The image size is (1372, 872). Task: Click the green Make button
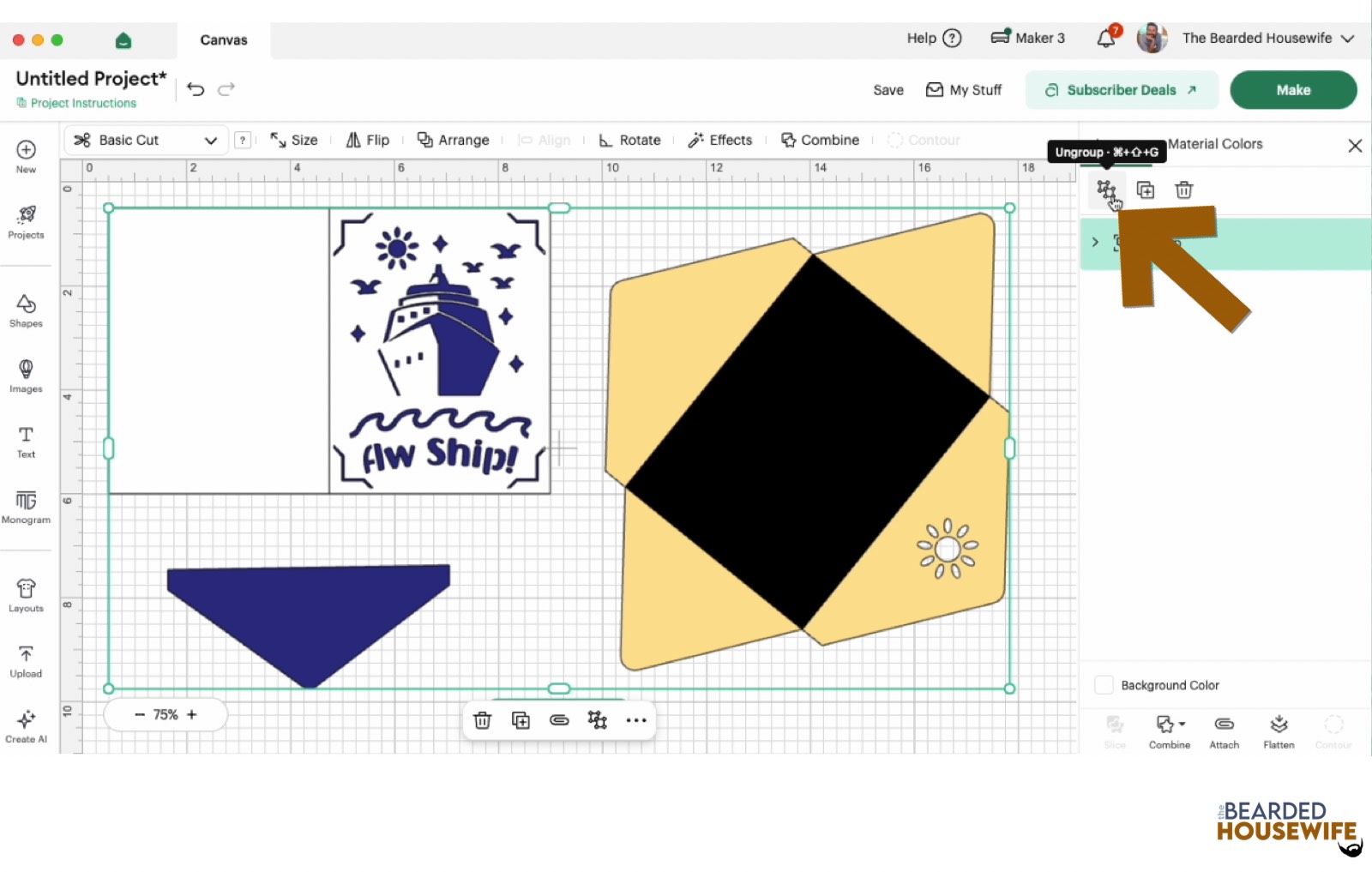click(1293, 90)
